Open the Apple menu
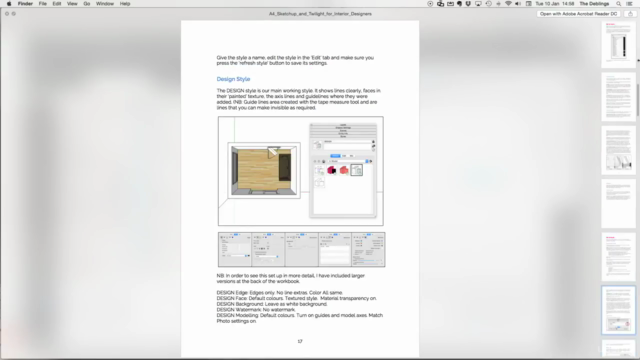This screenshot has height=360, width=640. point(9,4)
